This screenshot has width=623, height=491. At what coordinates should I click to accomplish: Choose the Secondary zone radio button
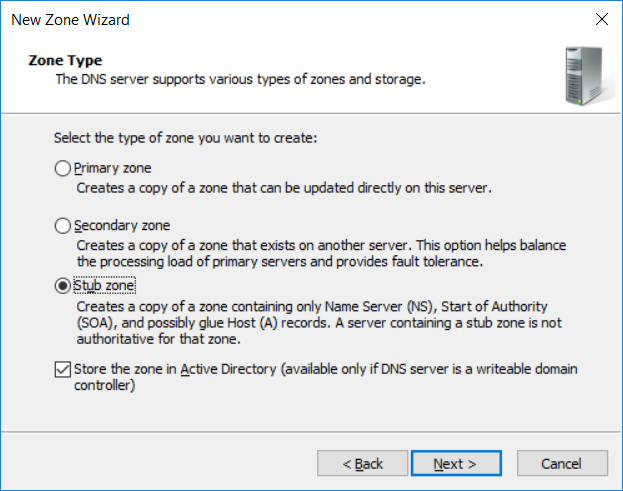[62, 226]
